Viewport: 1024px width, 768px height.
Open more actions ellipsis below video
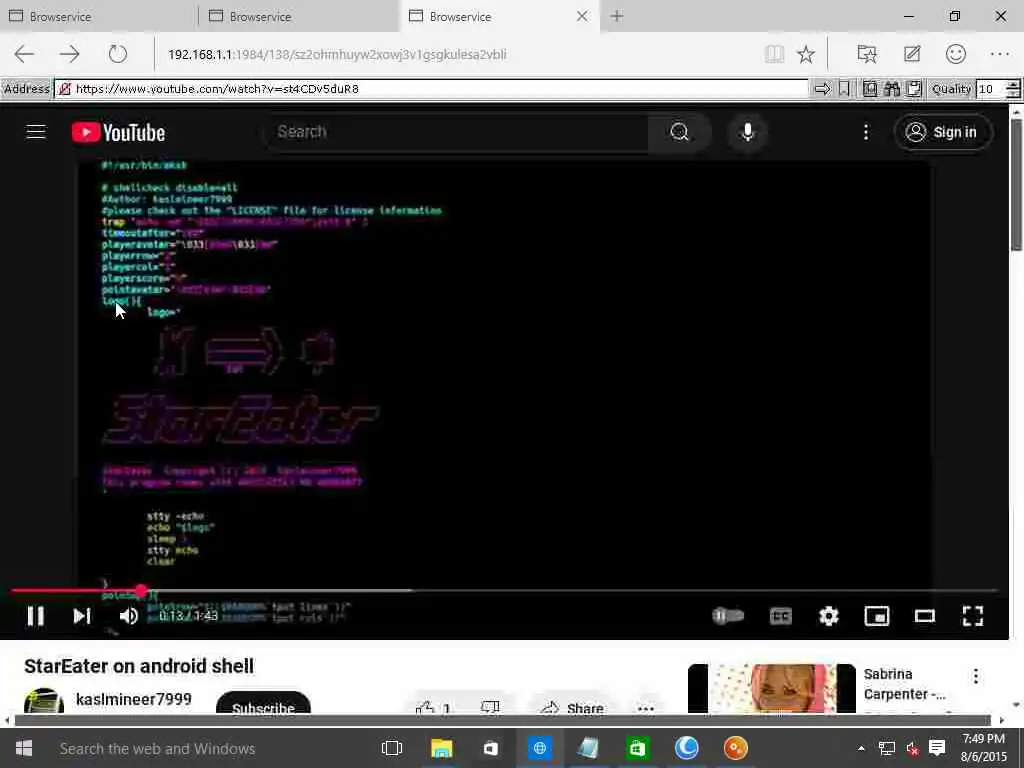(646, 709)
